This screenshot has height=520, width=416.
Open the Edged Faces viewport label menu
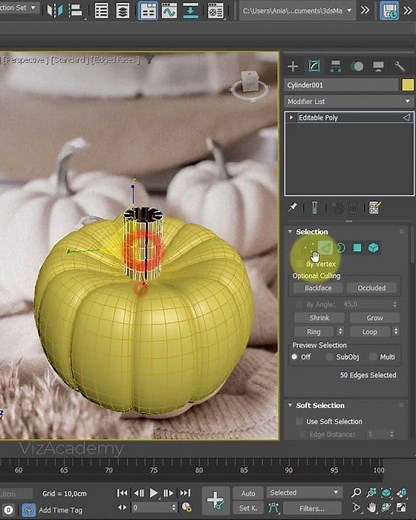point(114,60)
